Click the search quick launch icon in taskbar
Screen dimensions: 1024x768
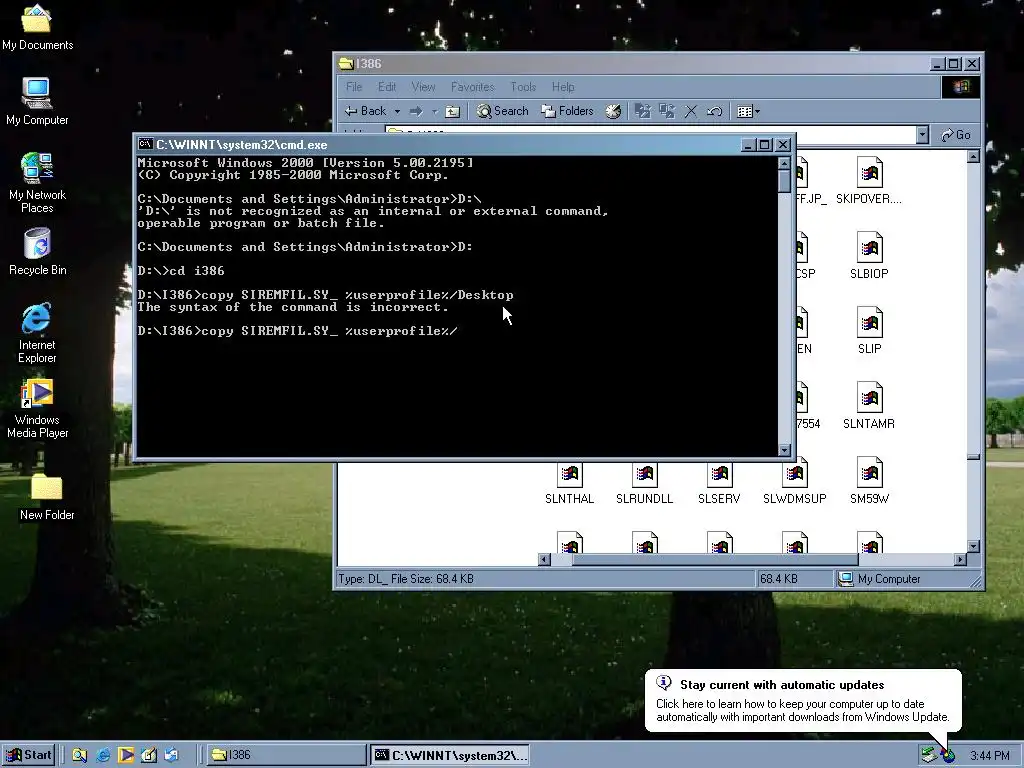(x=80, y=755)
